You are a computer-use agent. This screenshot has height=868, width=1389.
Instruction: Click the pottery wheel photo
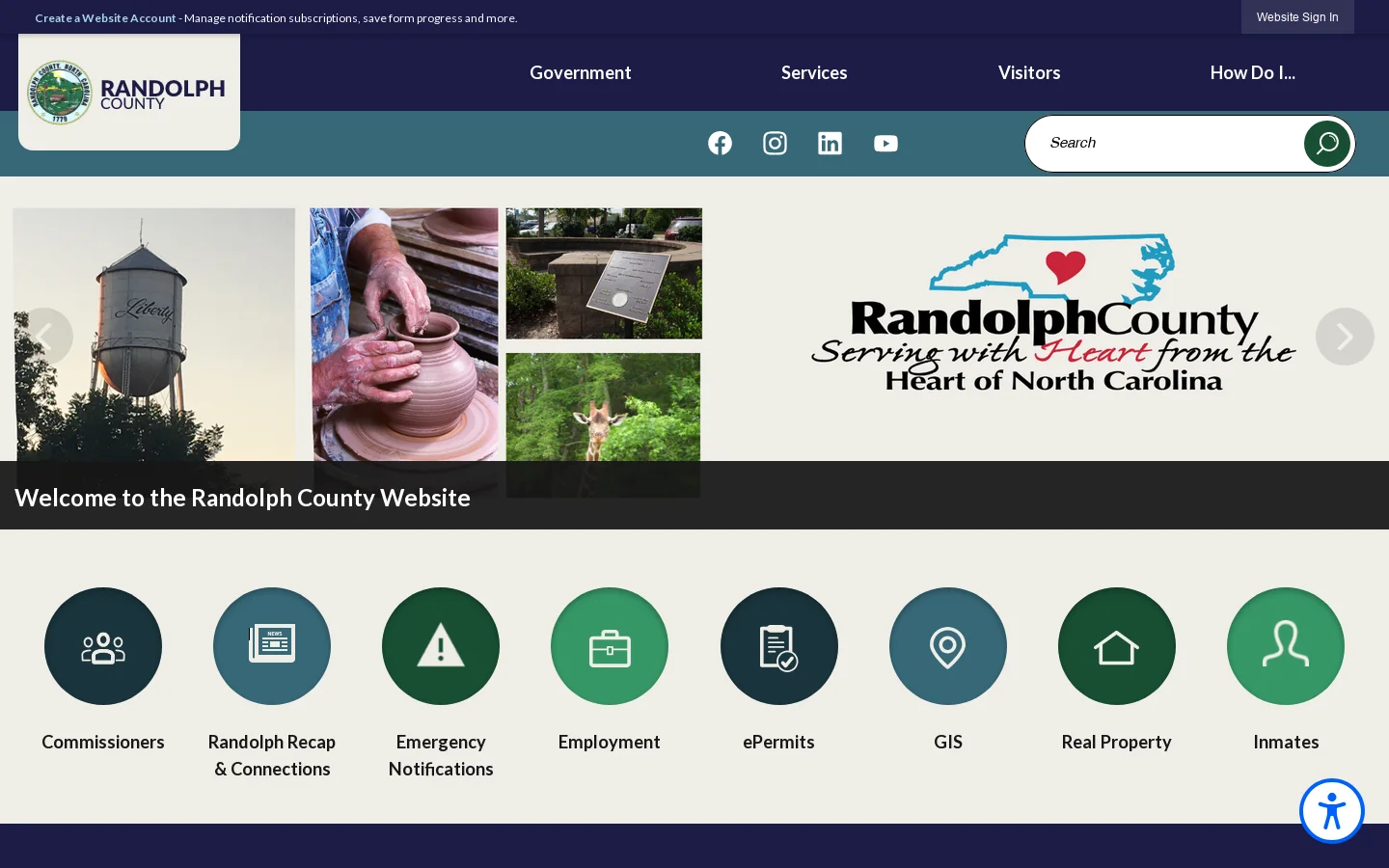404,335
